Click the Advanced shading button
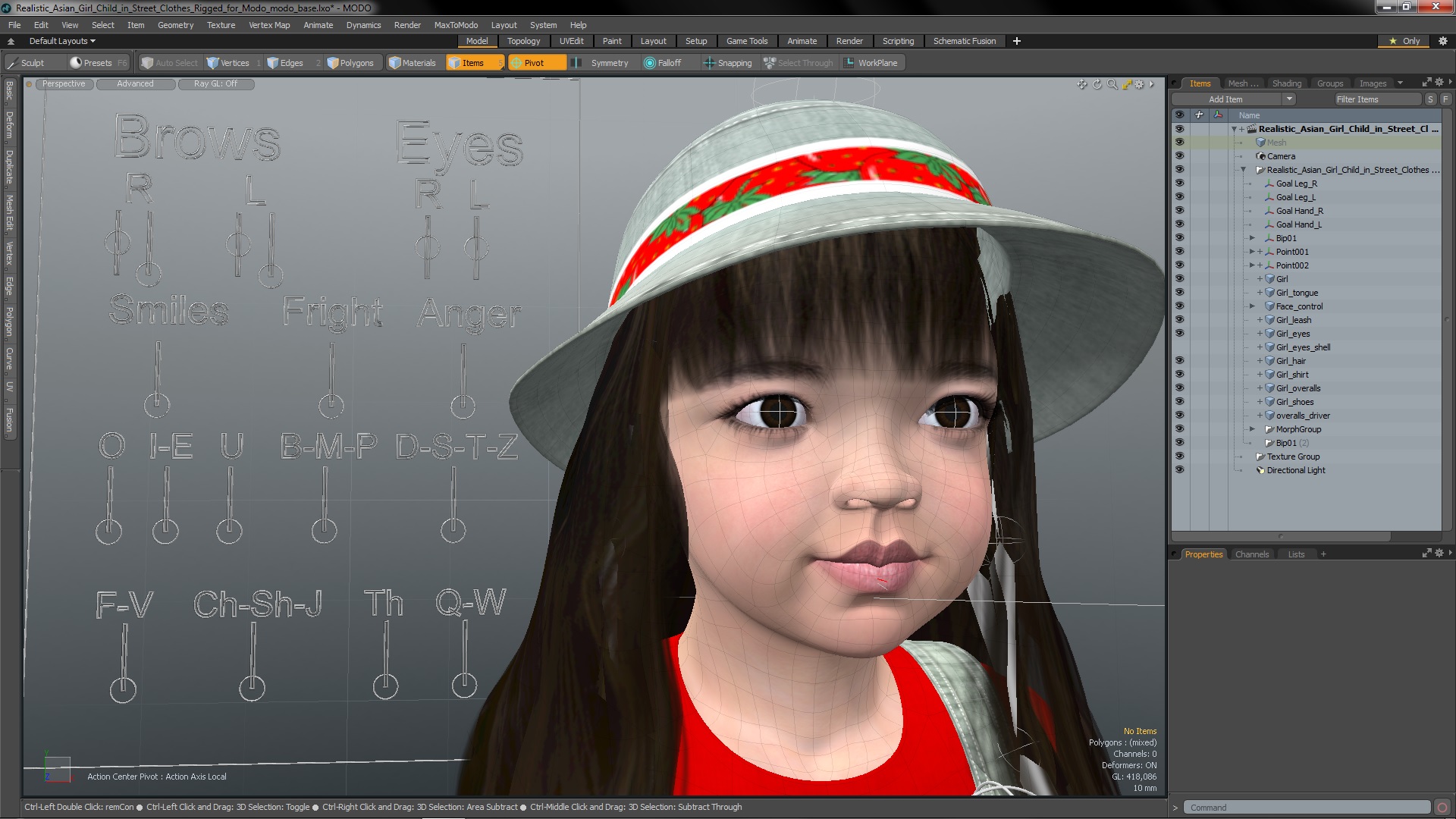The height and width of the screenshot is (819, 1456). tap(135, 84)
